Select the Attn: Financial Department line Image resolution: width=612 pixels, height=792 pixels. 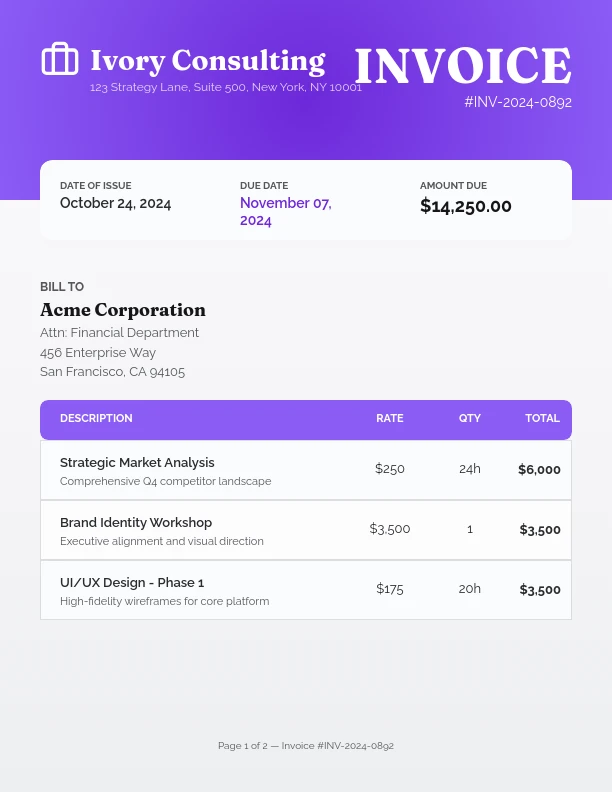pos(119,333)
